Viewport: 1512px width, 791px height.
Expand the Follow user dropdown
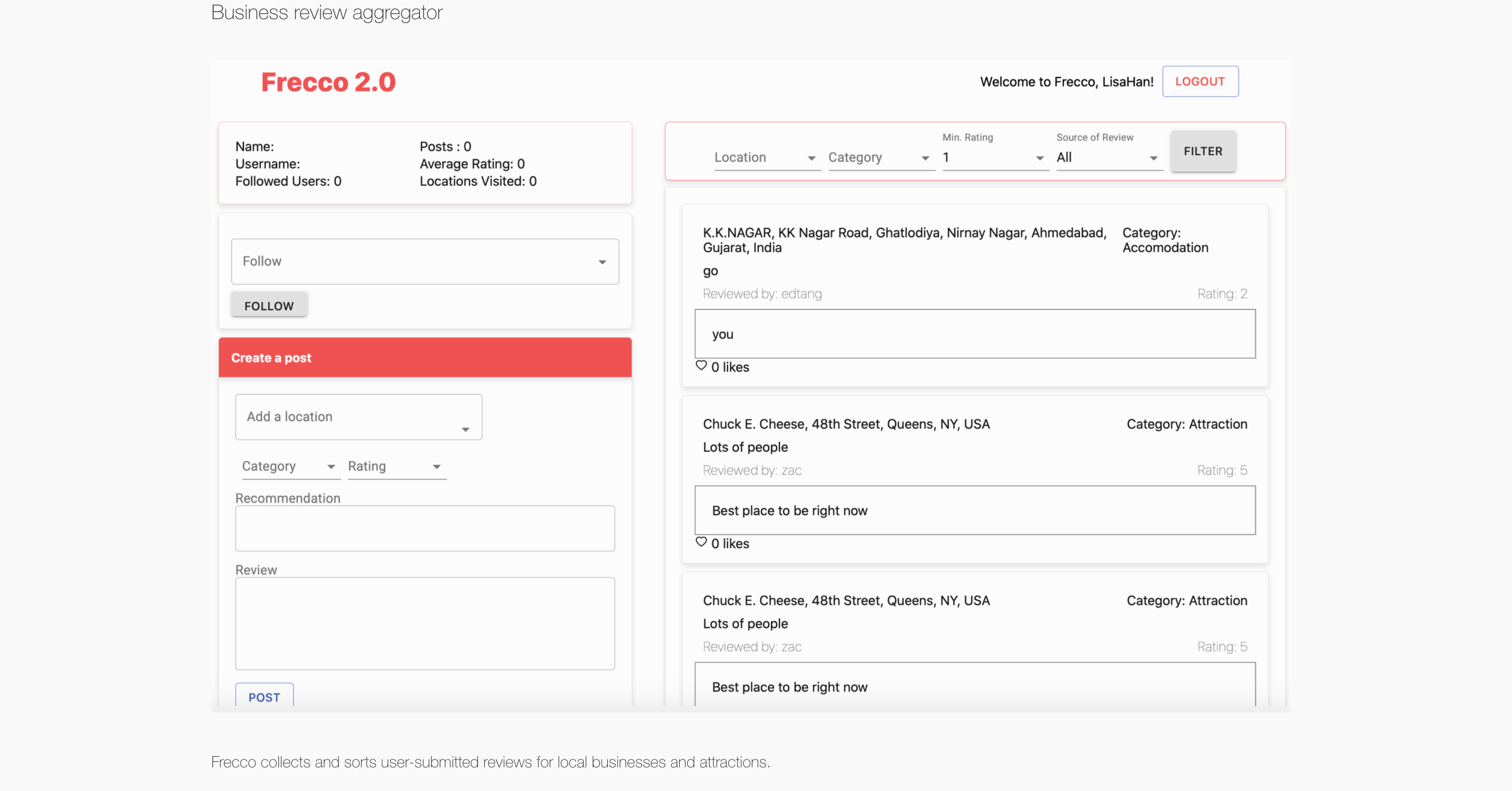click(425, 261)
